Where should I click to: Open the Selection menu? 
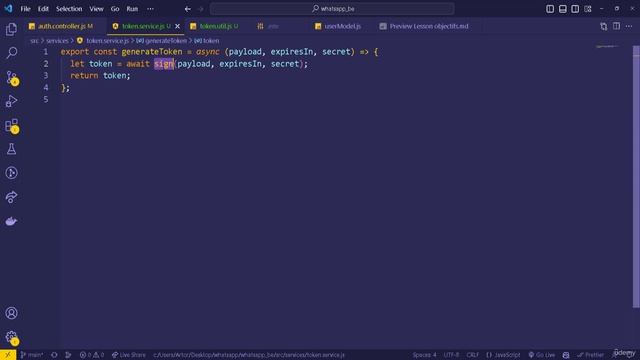(69, 9)
